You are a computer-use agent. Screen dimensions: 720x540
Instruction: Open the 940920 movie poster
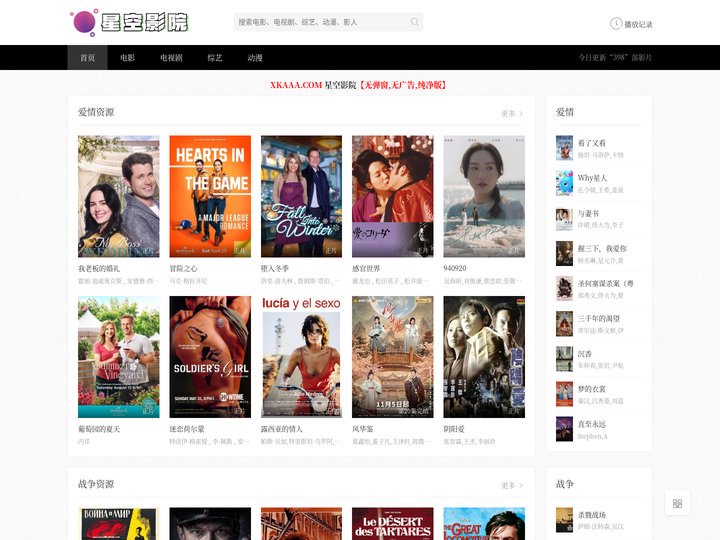(484, 196)
